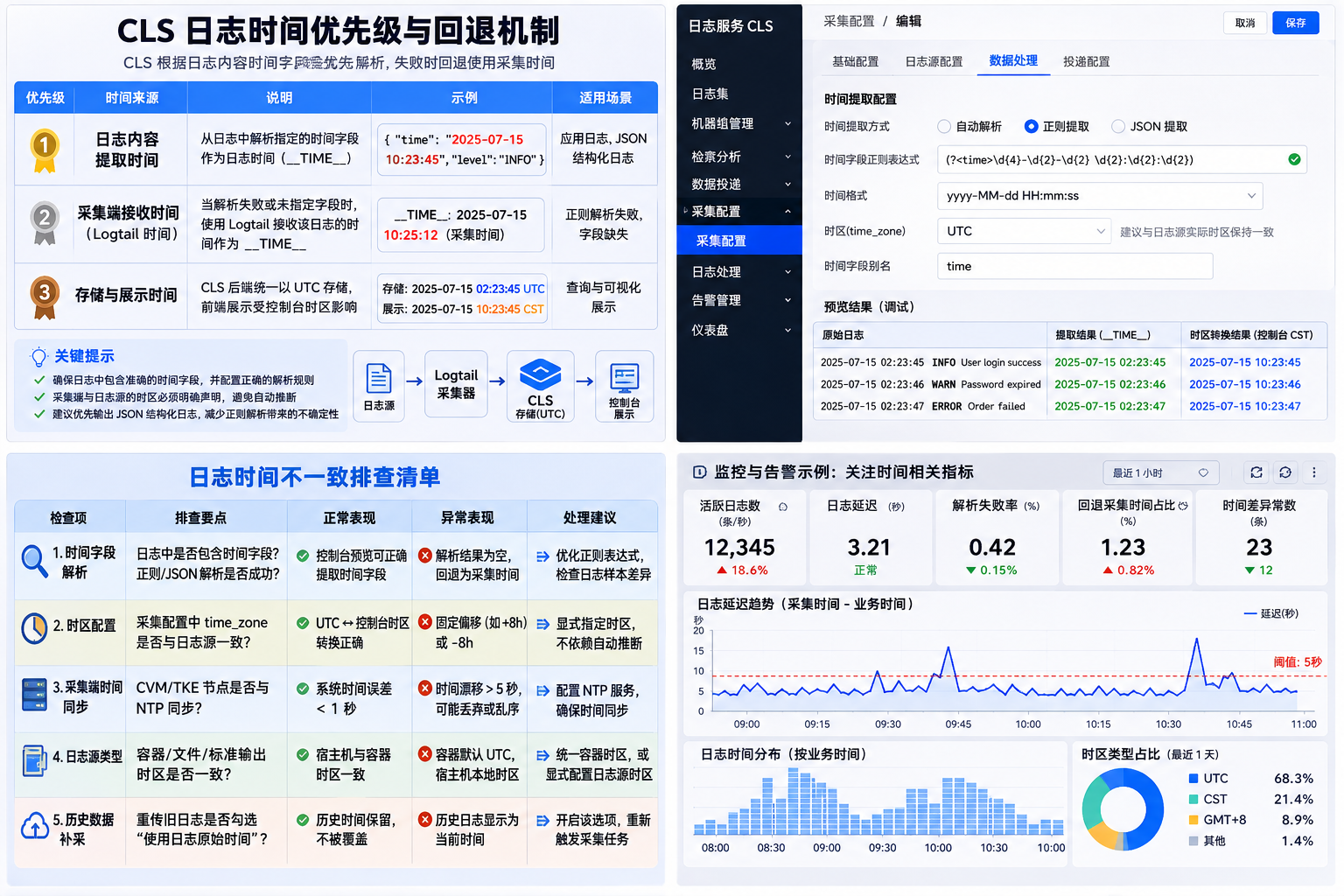
Task: Click the magnifier icon for 时间字段解析
Action: (34, 561)
